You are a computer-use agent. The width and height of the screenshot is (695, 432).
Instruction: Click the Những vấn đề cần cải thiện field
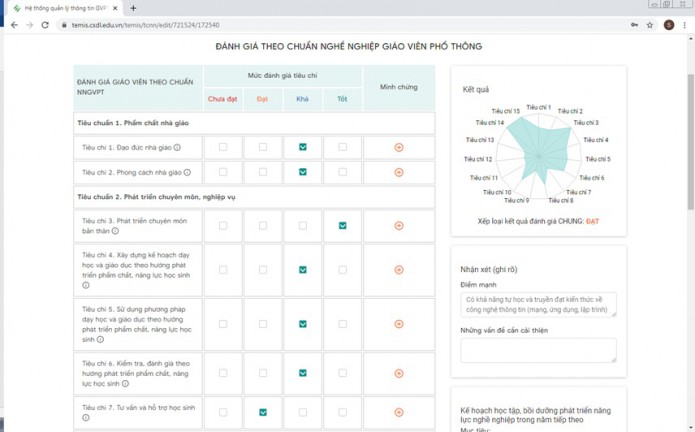click(538, 350)
